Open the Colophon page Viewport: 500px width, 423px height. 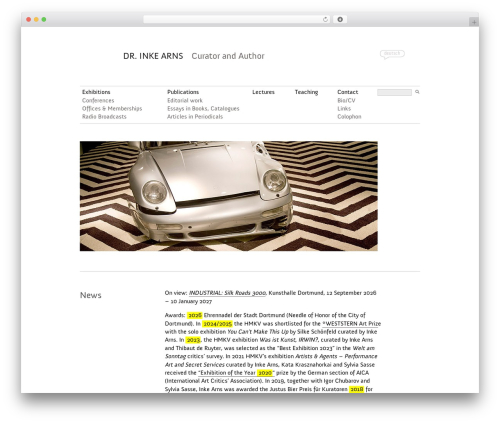coord(349,117)
